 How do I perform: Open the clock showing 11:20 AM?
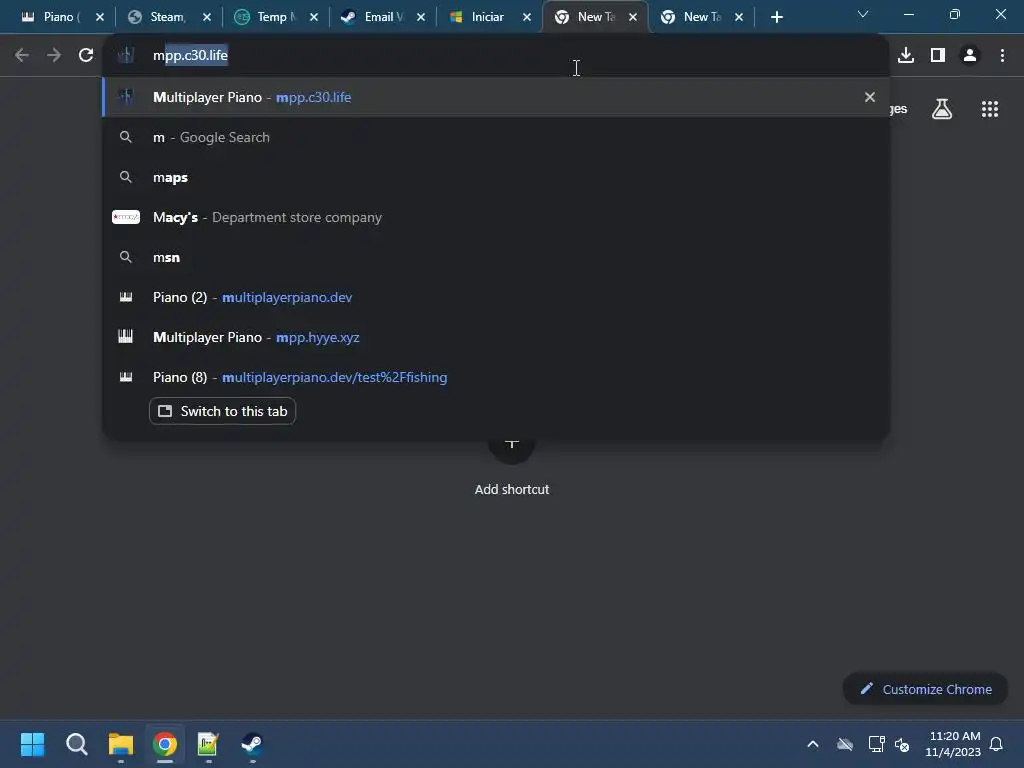click(953, 744)
